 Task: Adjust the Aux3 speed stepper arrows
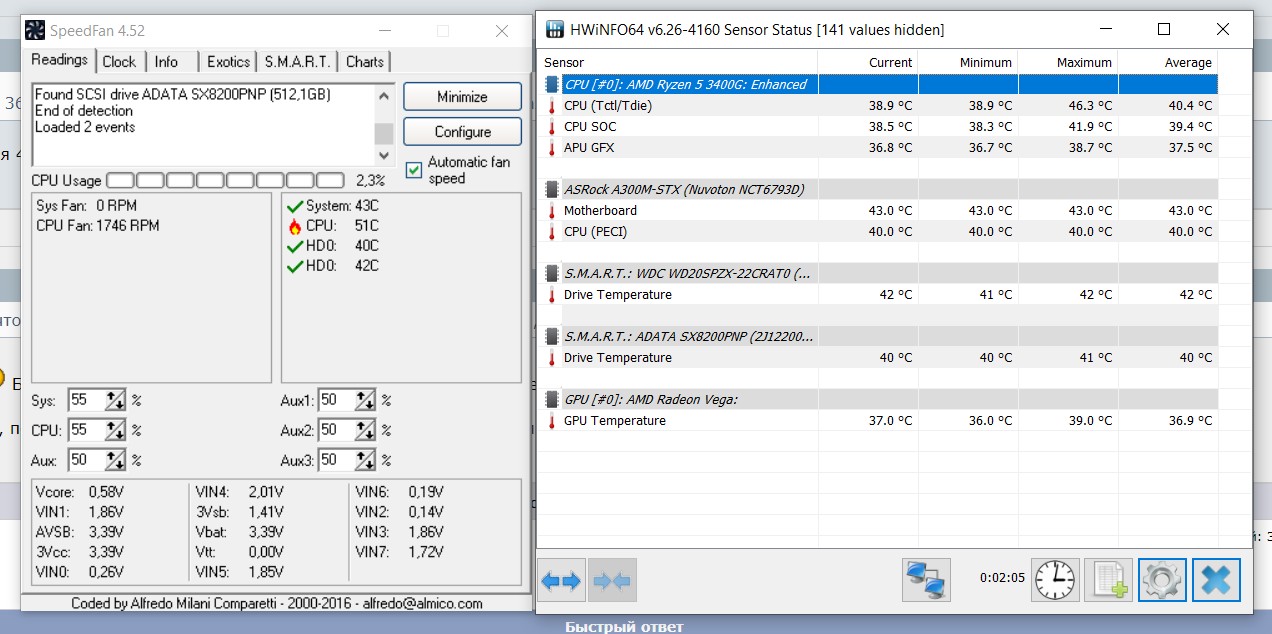365,460
